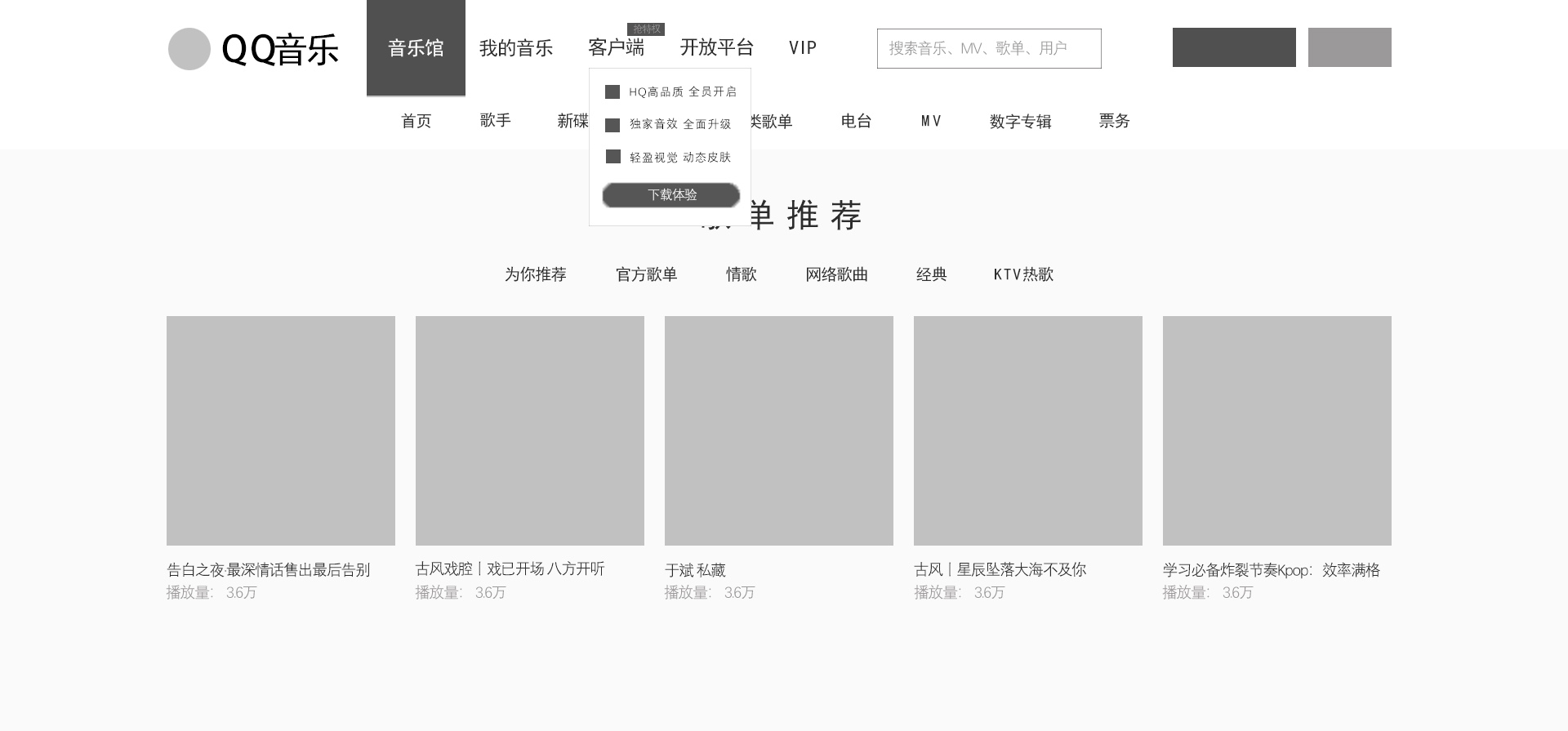Click the icon beside HQ高品质 全员开启
The width and height of the screenshot is (1568, 731).
click(612, 92)
